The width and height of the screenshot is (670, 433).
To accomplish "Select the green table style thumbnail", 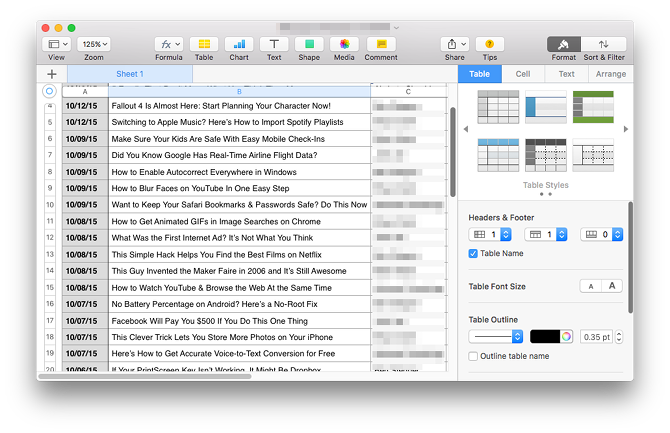I will (x=592, y=105).
